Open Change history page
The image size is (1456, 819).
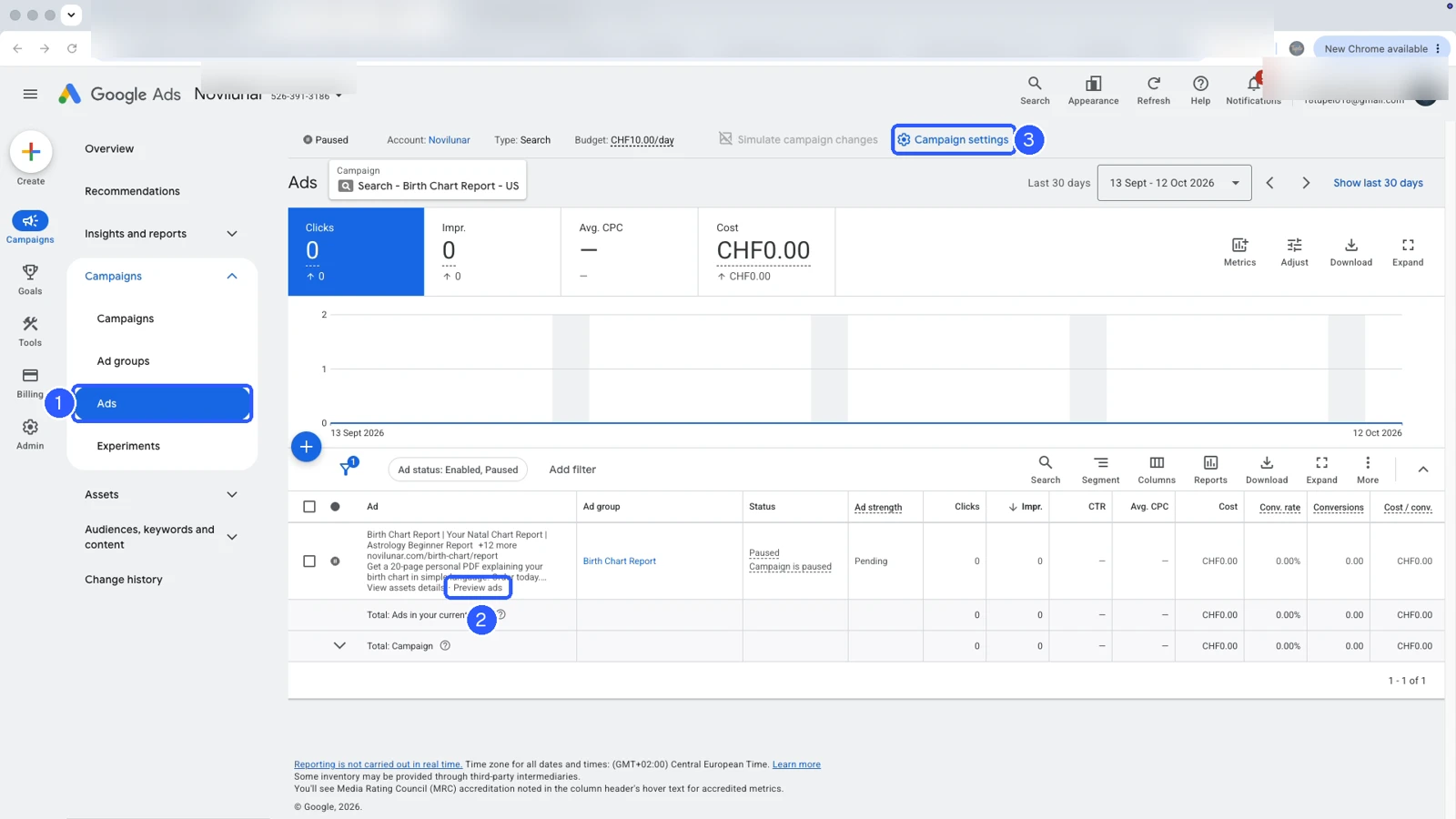pos(124,580)
